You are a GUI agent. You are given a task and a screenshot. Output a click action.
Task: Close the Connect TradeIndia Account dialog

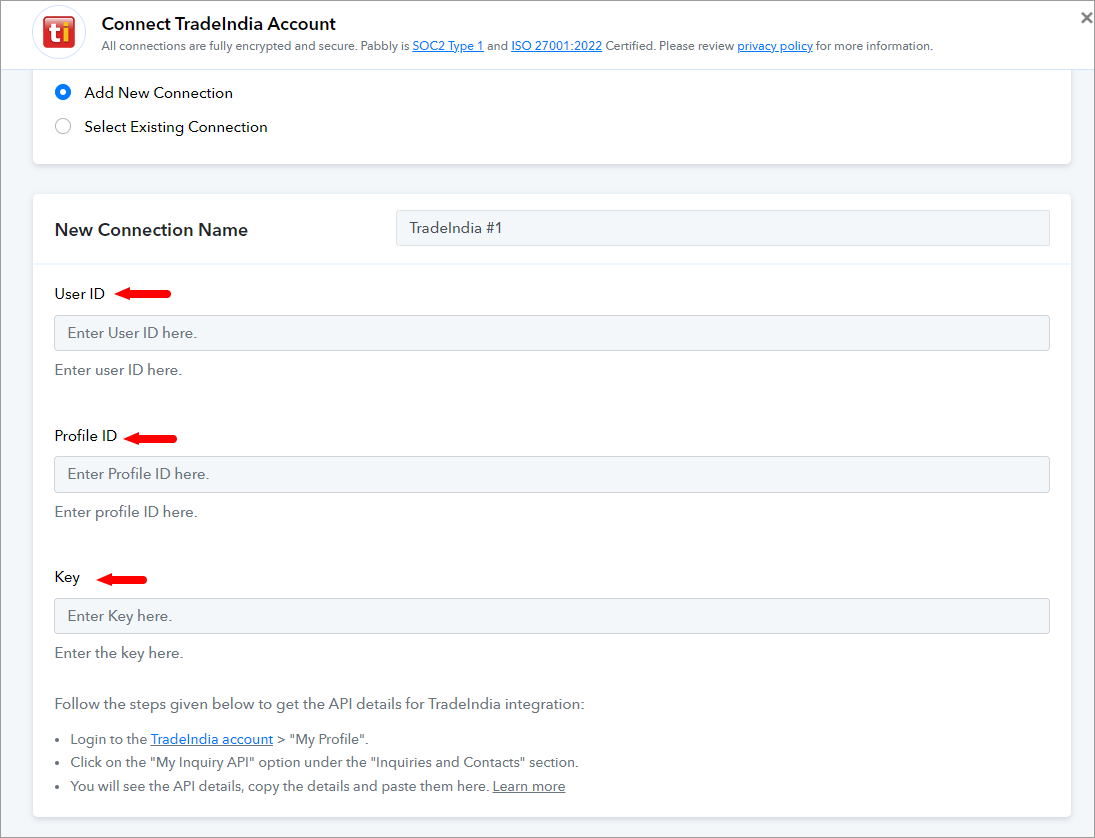tap(1086, 18)
